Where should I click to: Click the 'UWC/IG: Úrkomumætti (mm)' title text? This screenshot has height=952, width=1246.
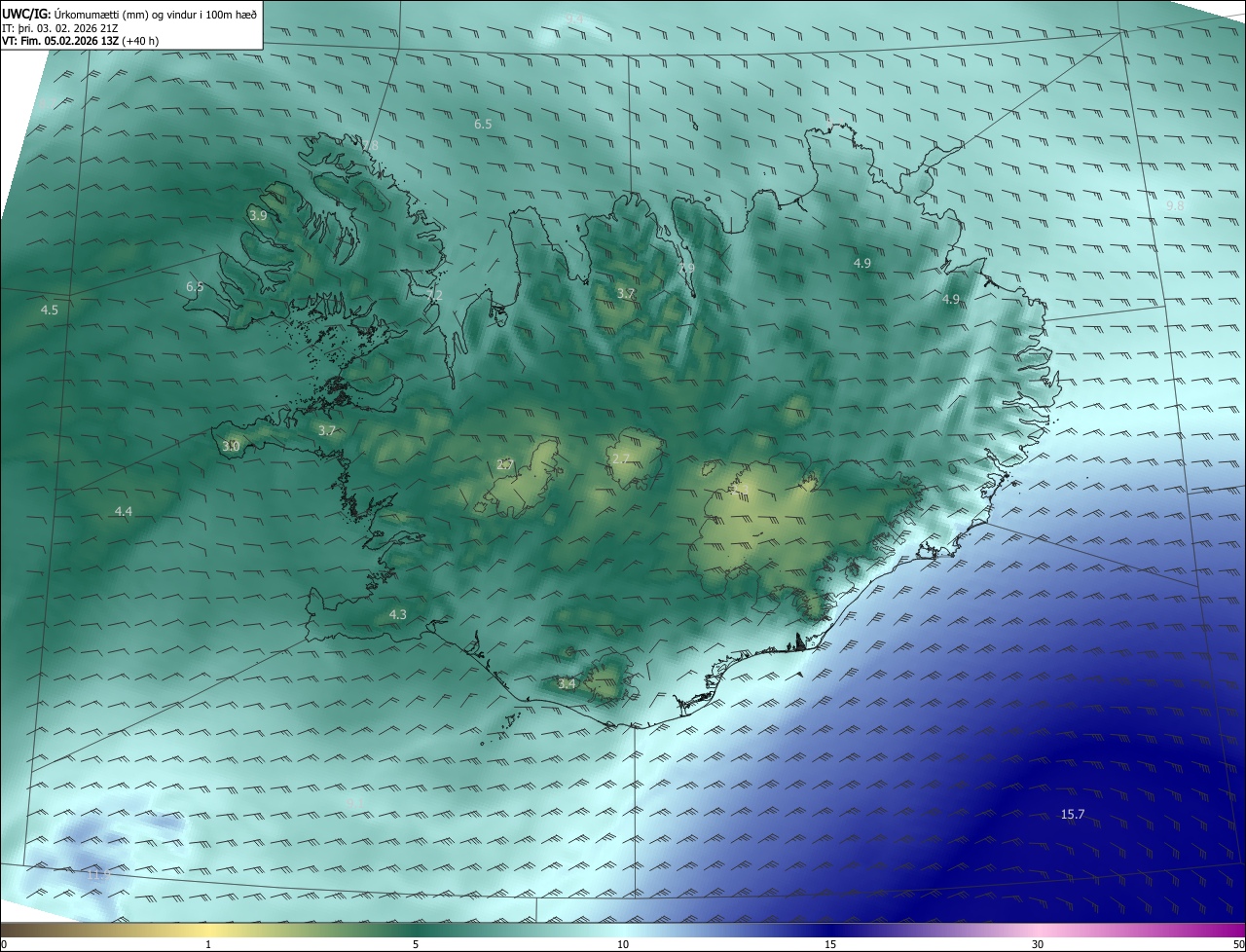73,13
